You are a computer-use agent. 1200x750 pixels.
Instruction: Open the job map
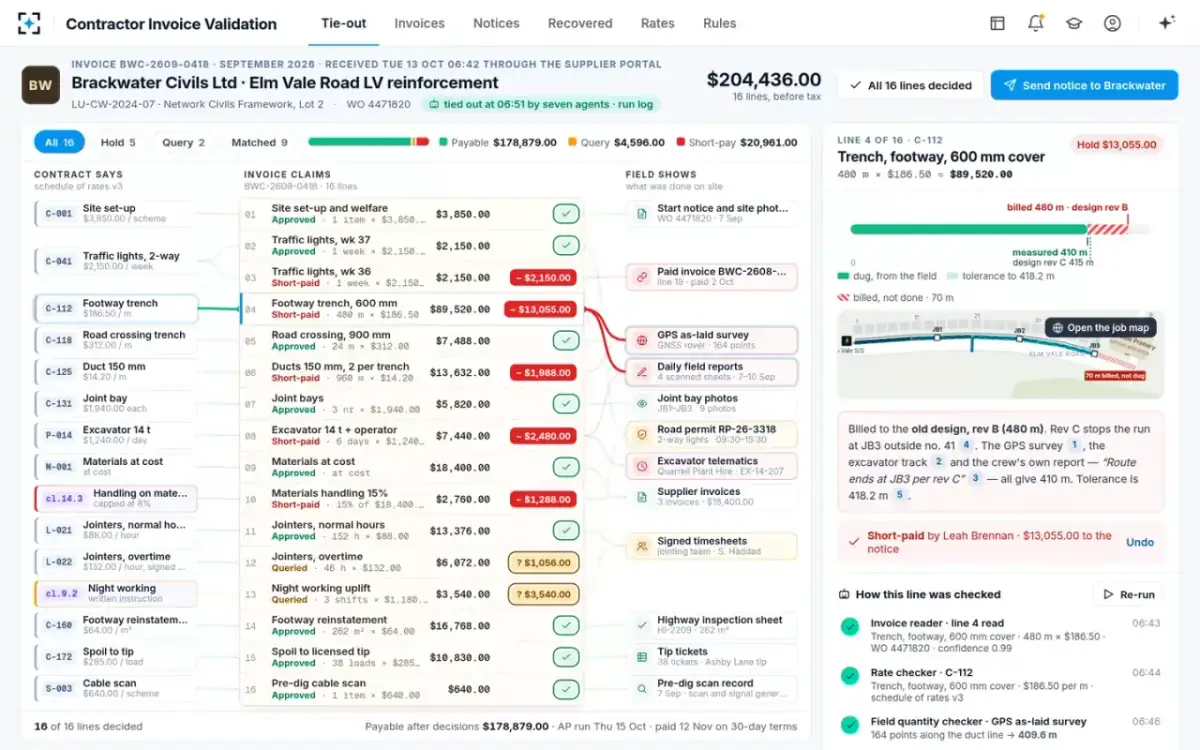pos(1100,327)
